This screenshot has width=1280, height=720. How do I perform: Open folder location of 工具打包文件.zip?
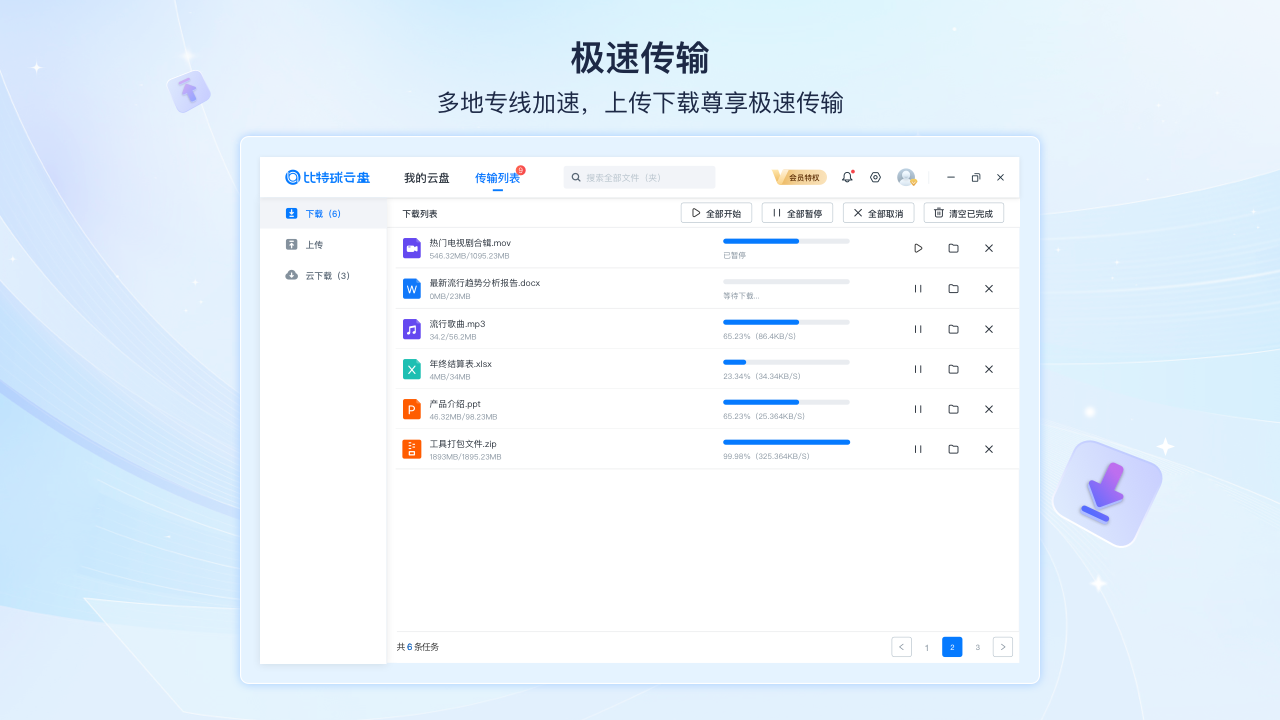point(953,449)
